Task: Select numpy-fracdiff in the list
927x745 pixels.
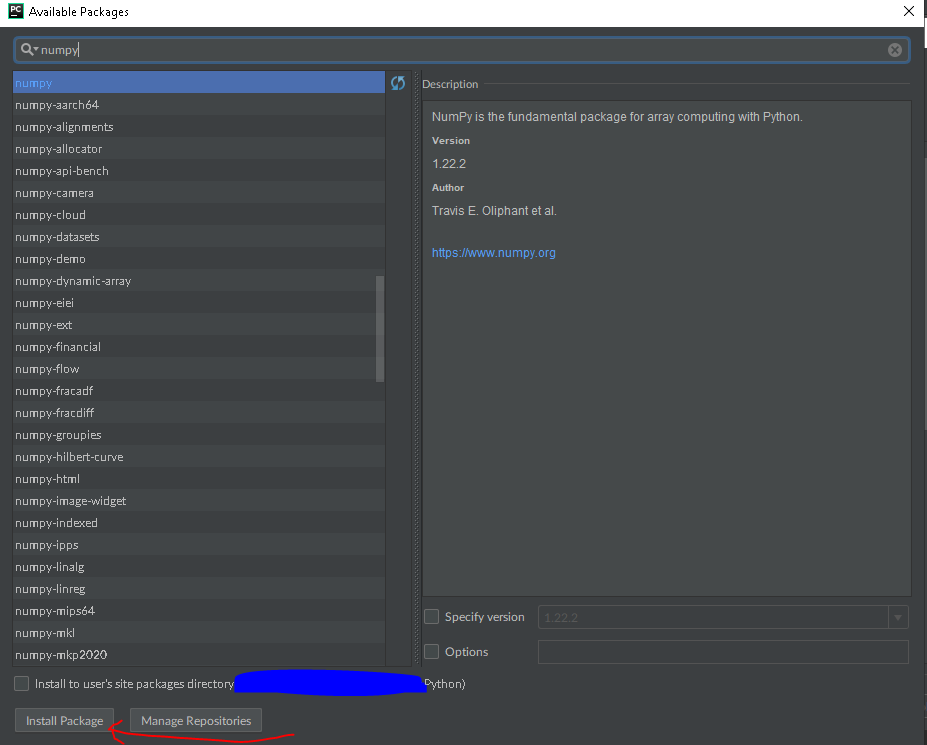Action: tap(199, 413)
